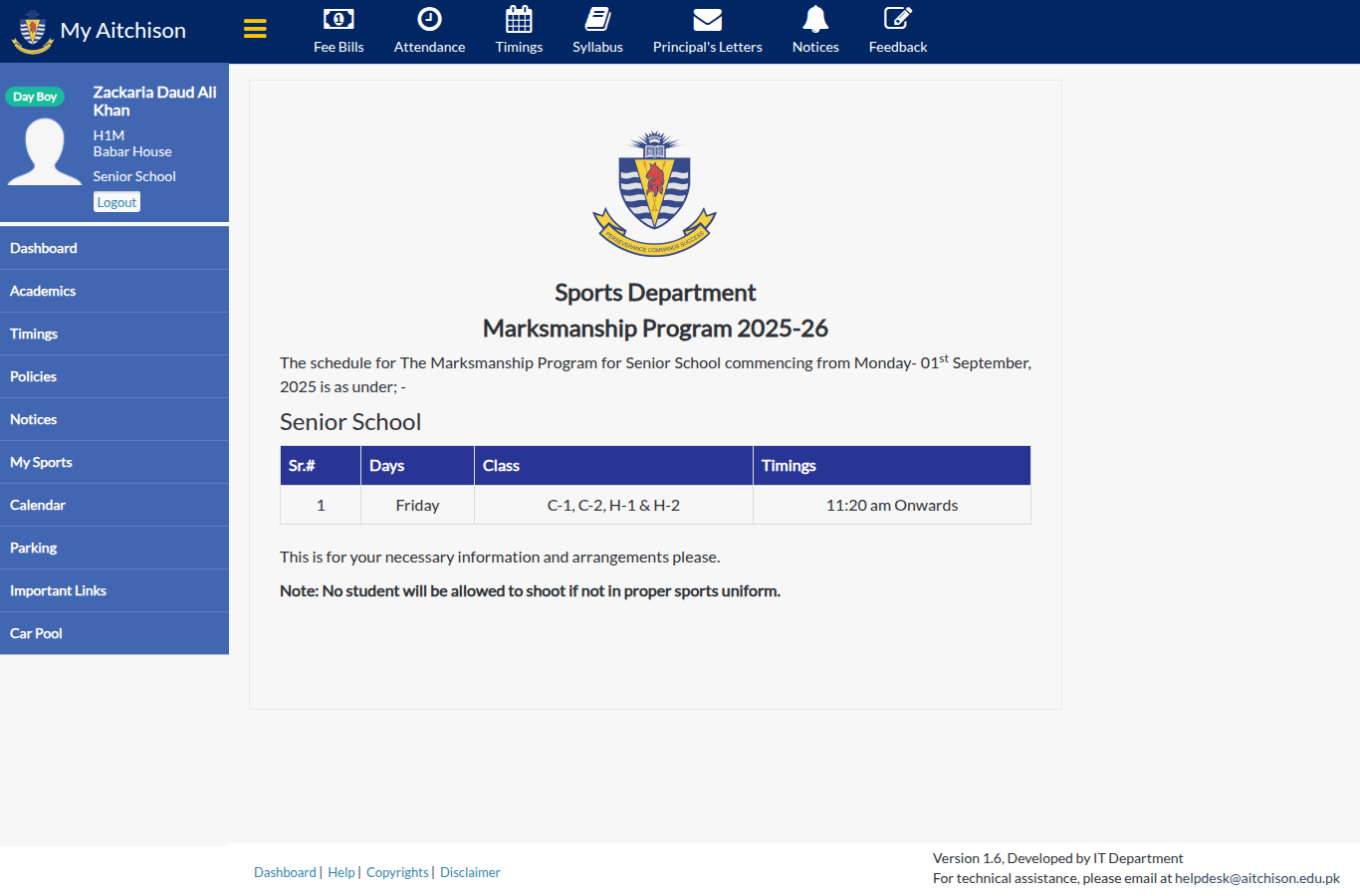Open Academics in the sidebar
1360x896 pixels.
(114, 291)
